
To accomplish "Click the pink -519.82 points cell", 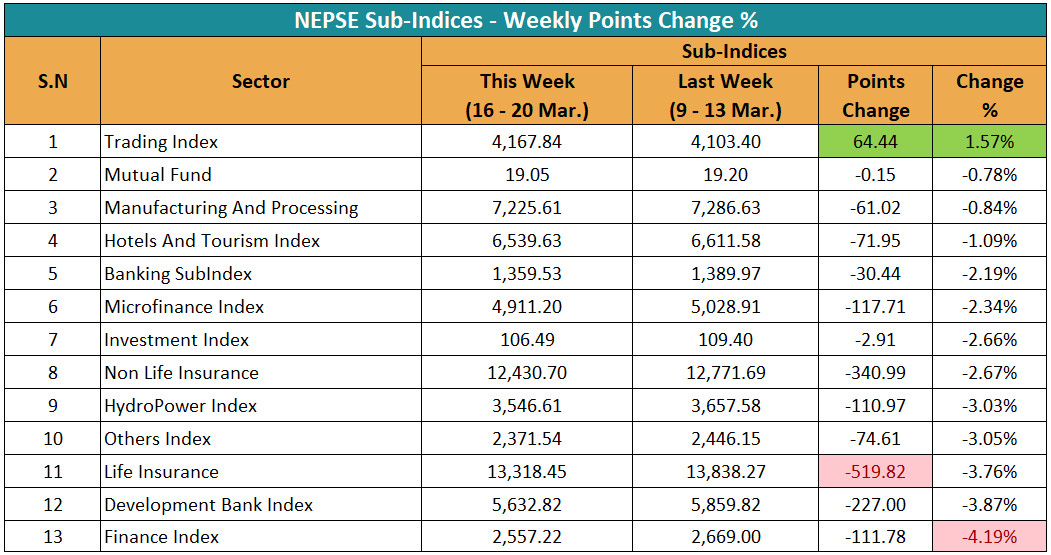I will pos(875,471).
